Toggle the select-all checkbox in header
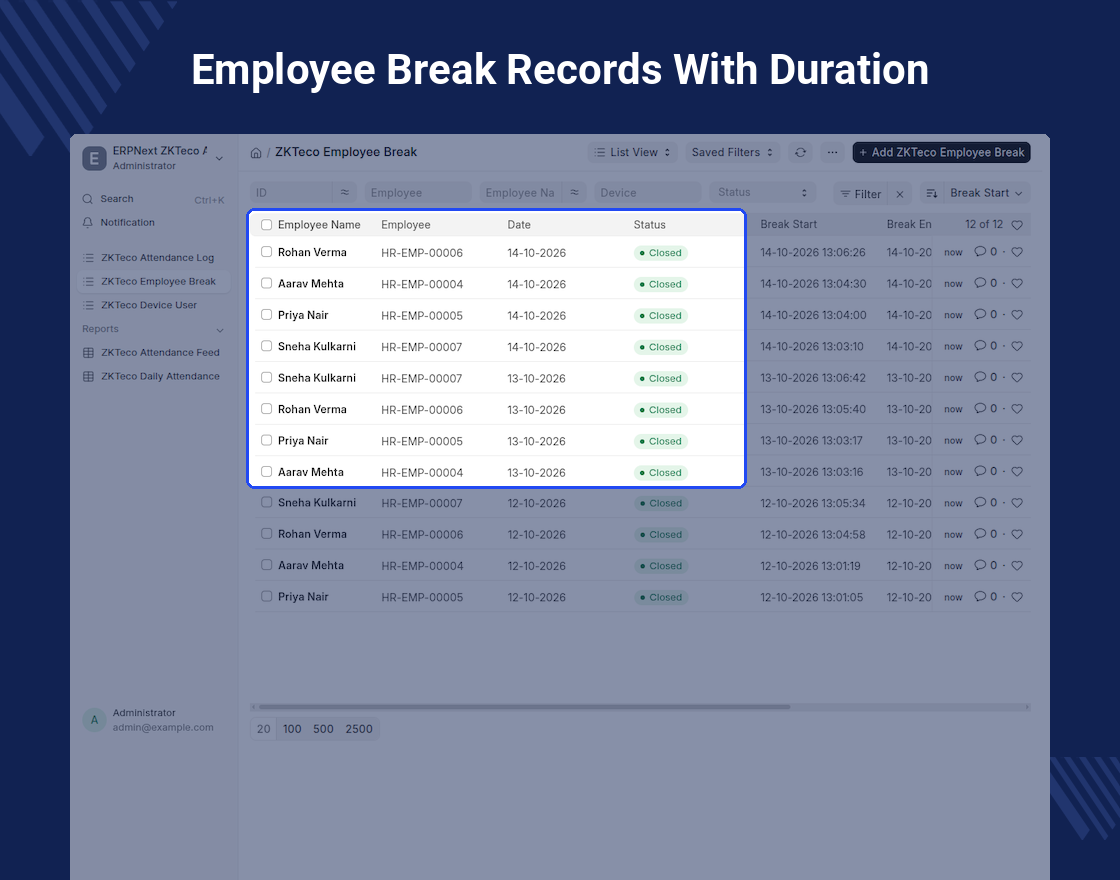 tap(266, 225)
